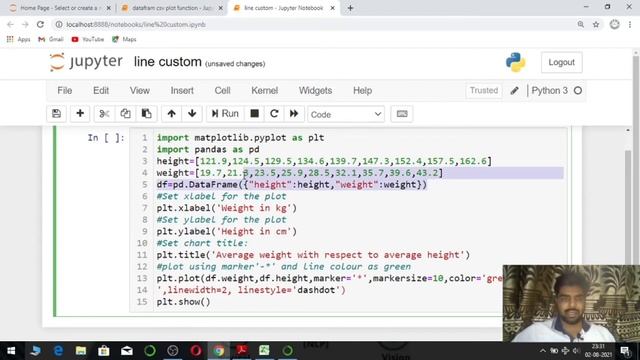Open Gmail bookmark
The height and width of the screenshot is (360, 640).
click(51, 40)
